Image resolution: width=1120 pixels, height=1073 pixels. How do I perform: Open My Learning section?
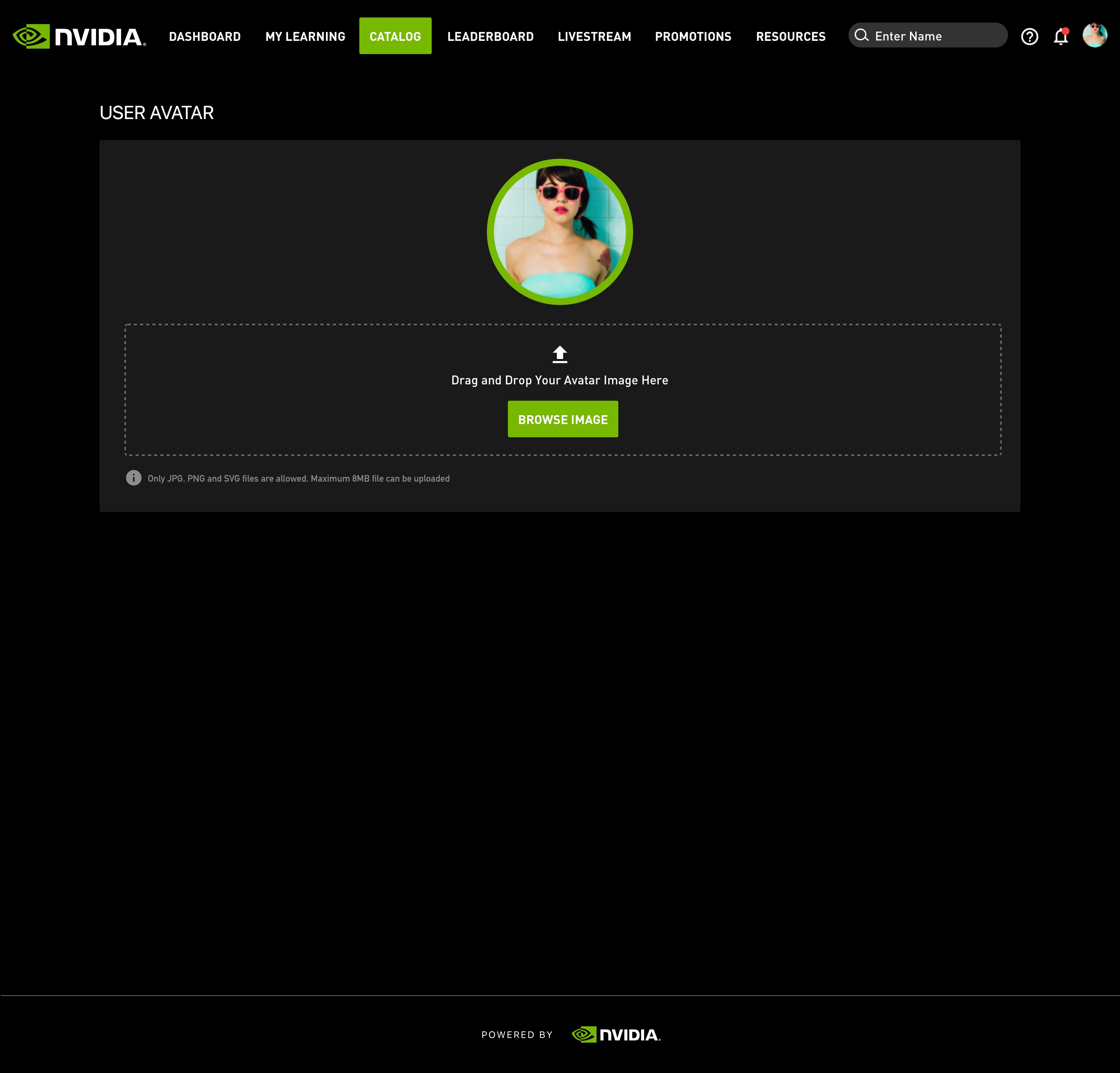pos(305,37)
